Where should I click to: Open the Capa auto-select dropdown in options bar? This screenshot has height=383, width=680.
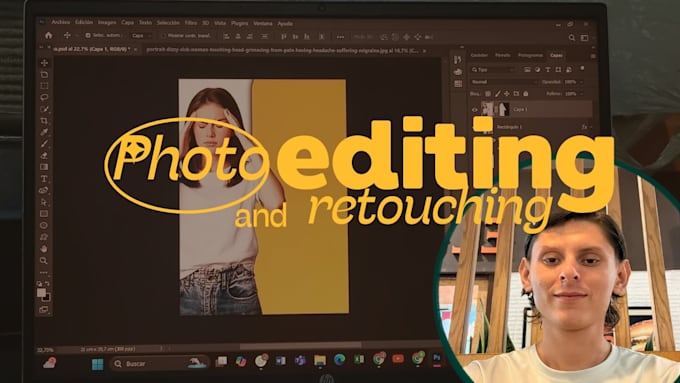141,36
